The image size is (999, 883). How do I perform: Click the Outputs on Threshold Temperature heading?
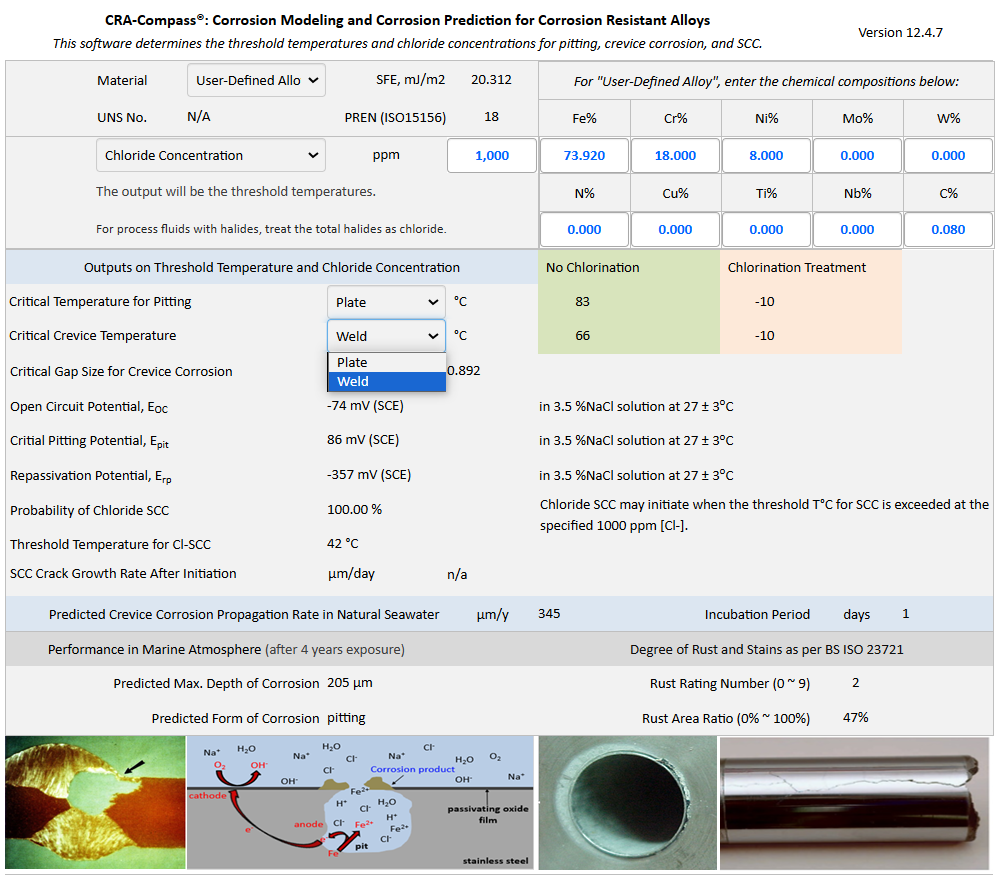(x=272, y=268)
